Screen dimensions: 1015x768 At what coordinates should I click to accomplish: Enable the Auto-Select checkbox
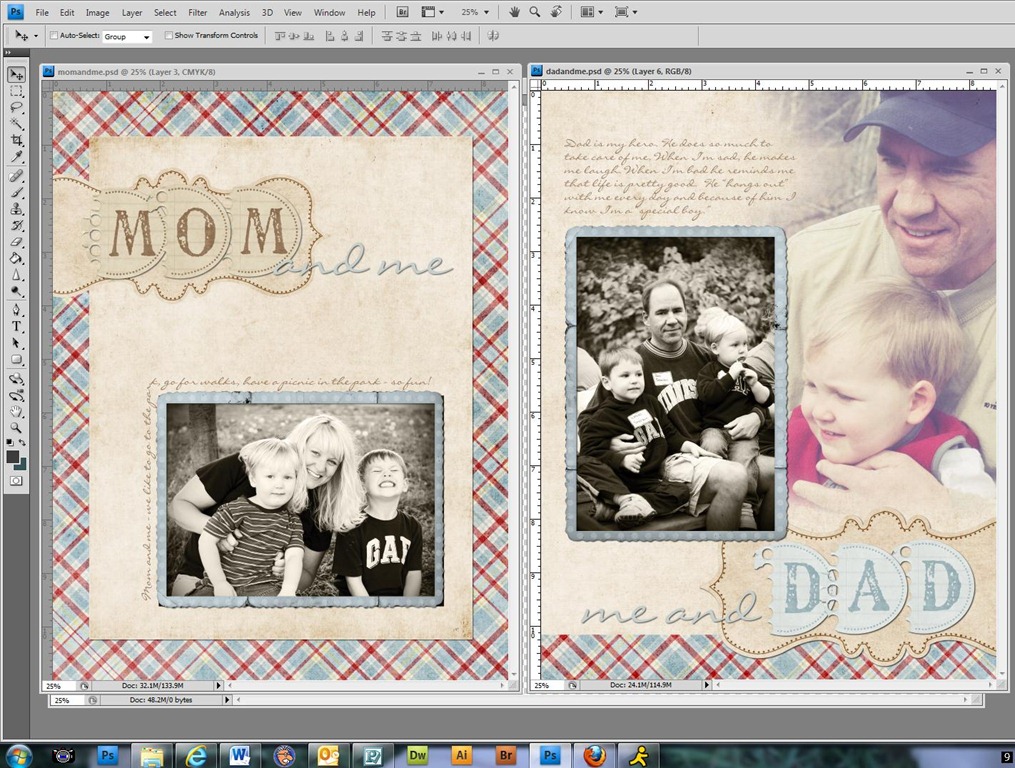(x=54, y=36)
